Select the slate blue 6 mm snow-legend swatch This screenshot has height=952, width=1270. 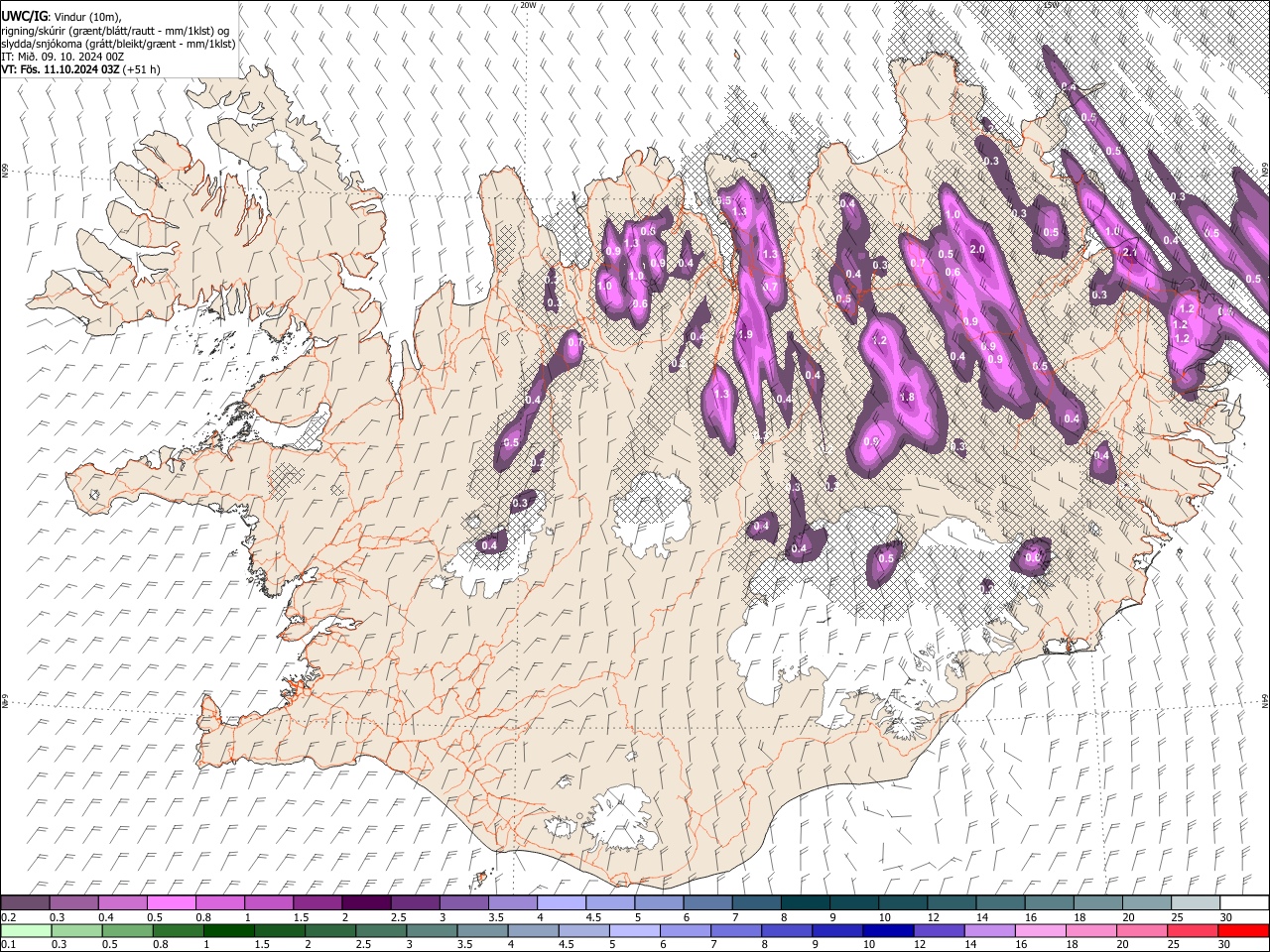[707, 902]
